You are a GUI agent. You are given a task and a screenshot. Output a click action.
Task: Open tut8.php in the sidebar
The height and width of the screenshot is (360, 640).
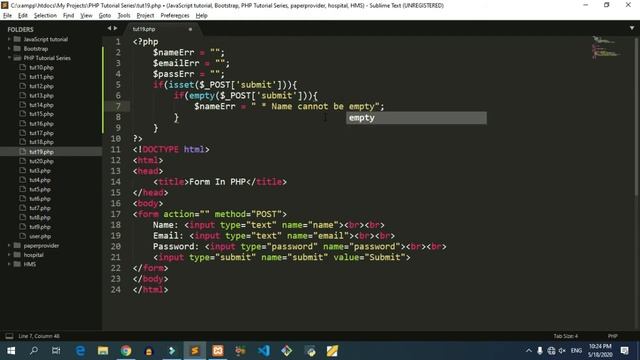click(x=40, y=217)
